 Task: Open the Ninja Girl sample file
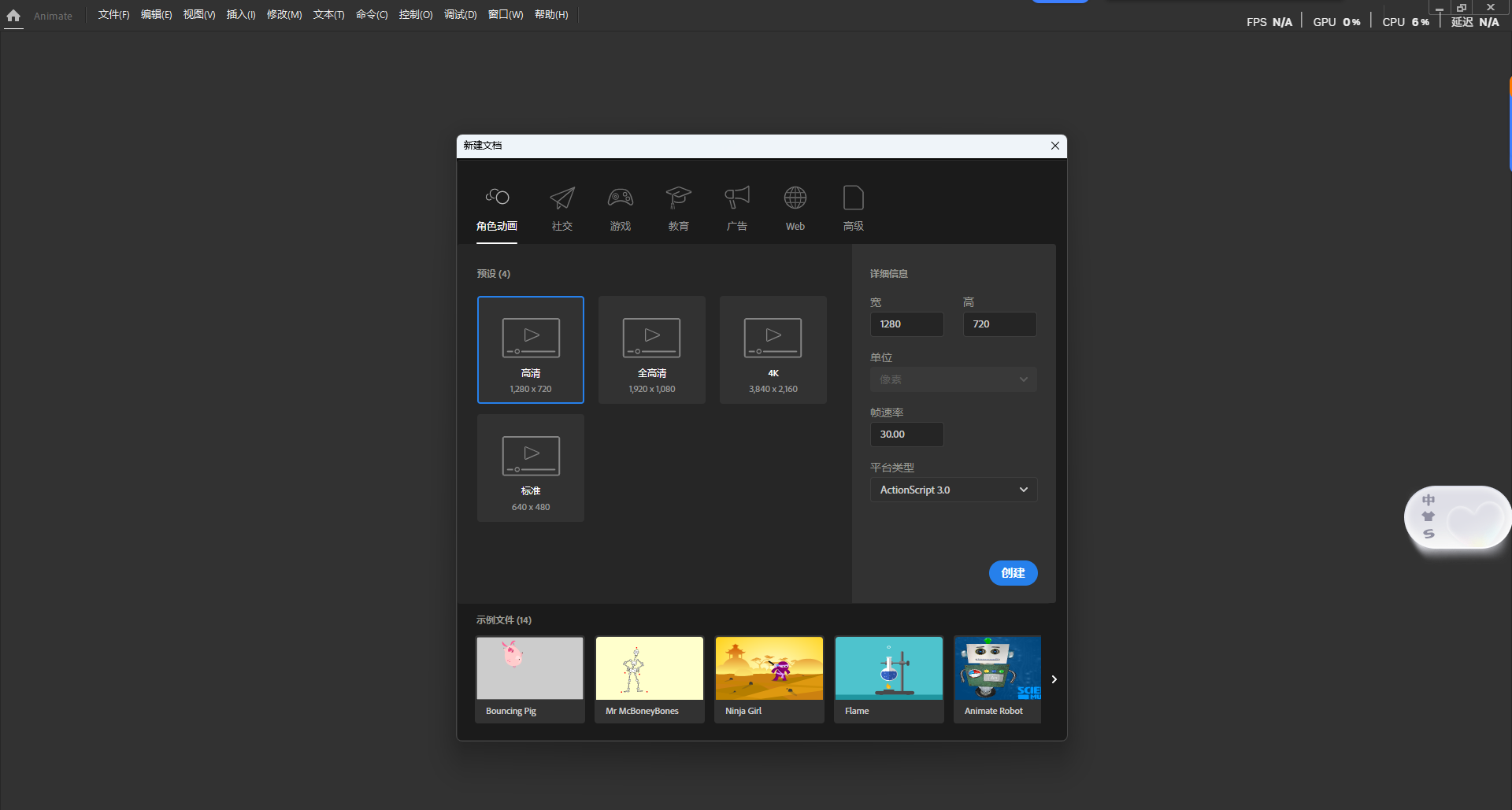pyautogui.click(x=769, y=679)
